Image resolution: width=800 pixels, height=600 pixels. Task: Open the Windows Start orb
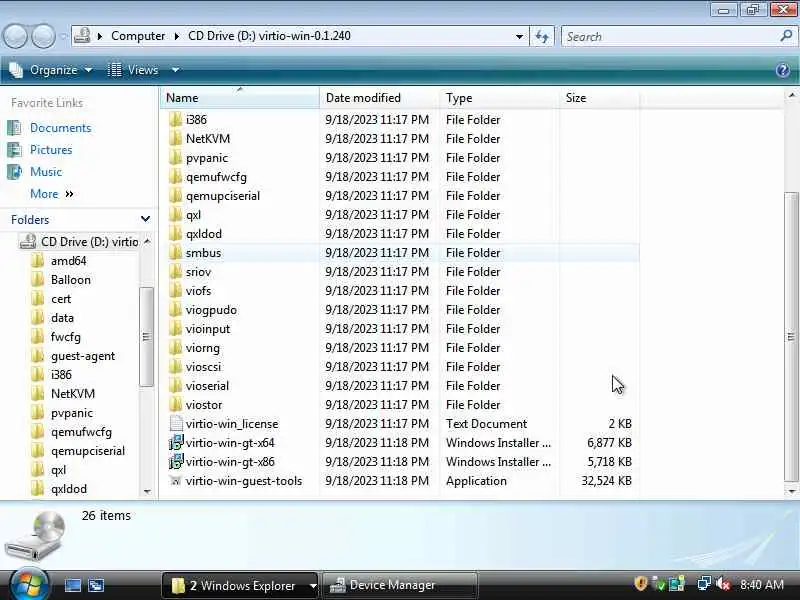(28, 584)
